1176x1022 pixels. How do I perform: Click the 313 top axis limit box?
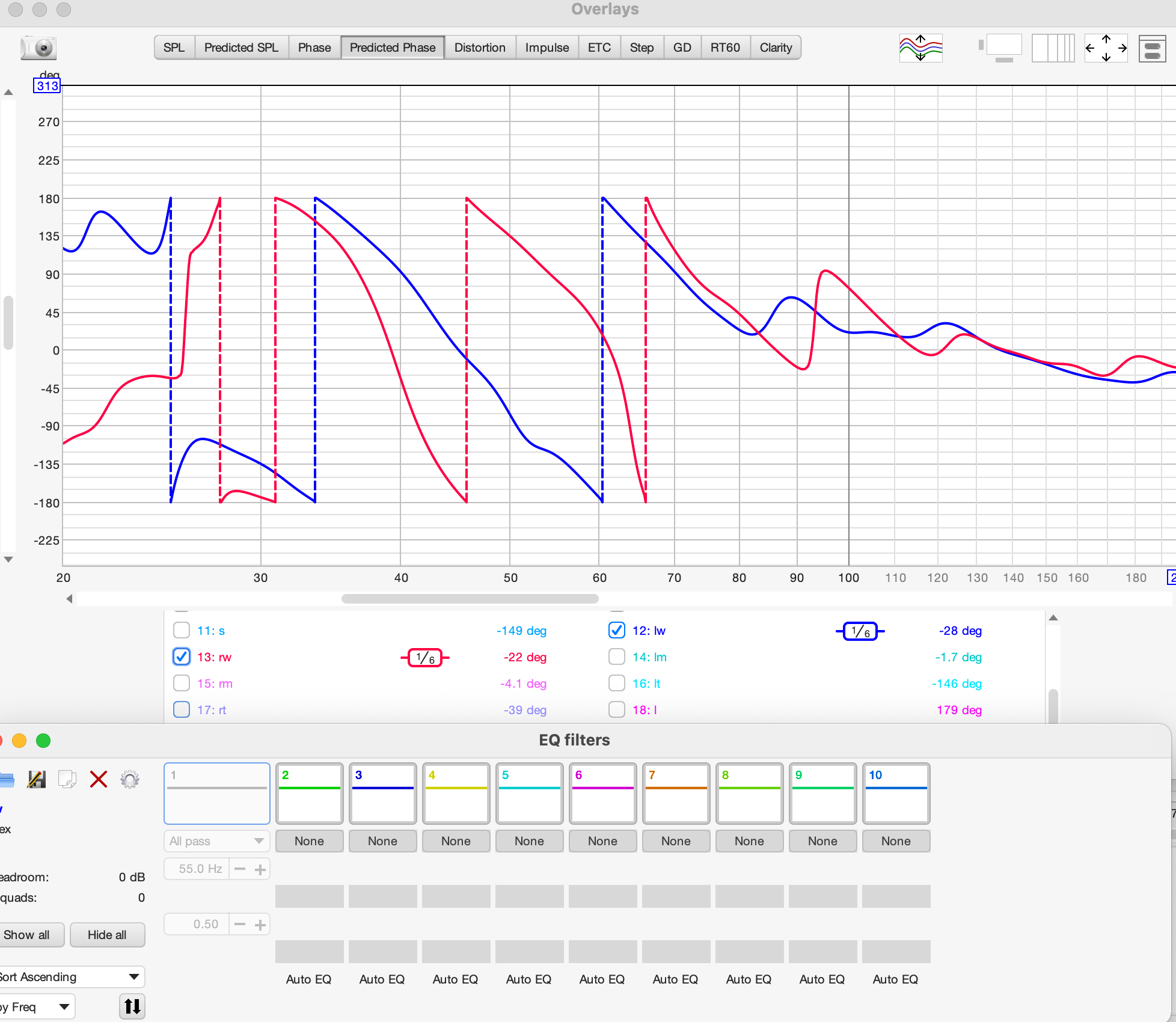[47, 86]
